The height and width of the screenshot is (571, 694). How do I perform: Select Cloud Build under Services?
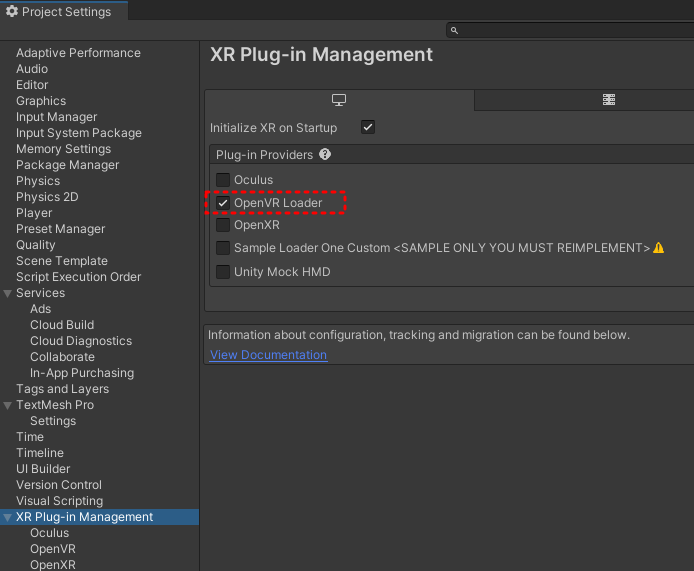62,325
